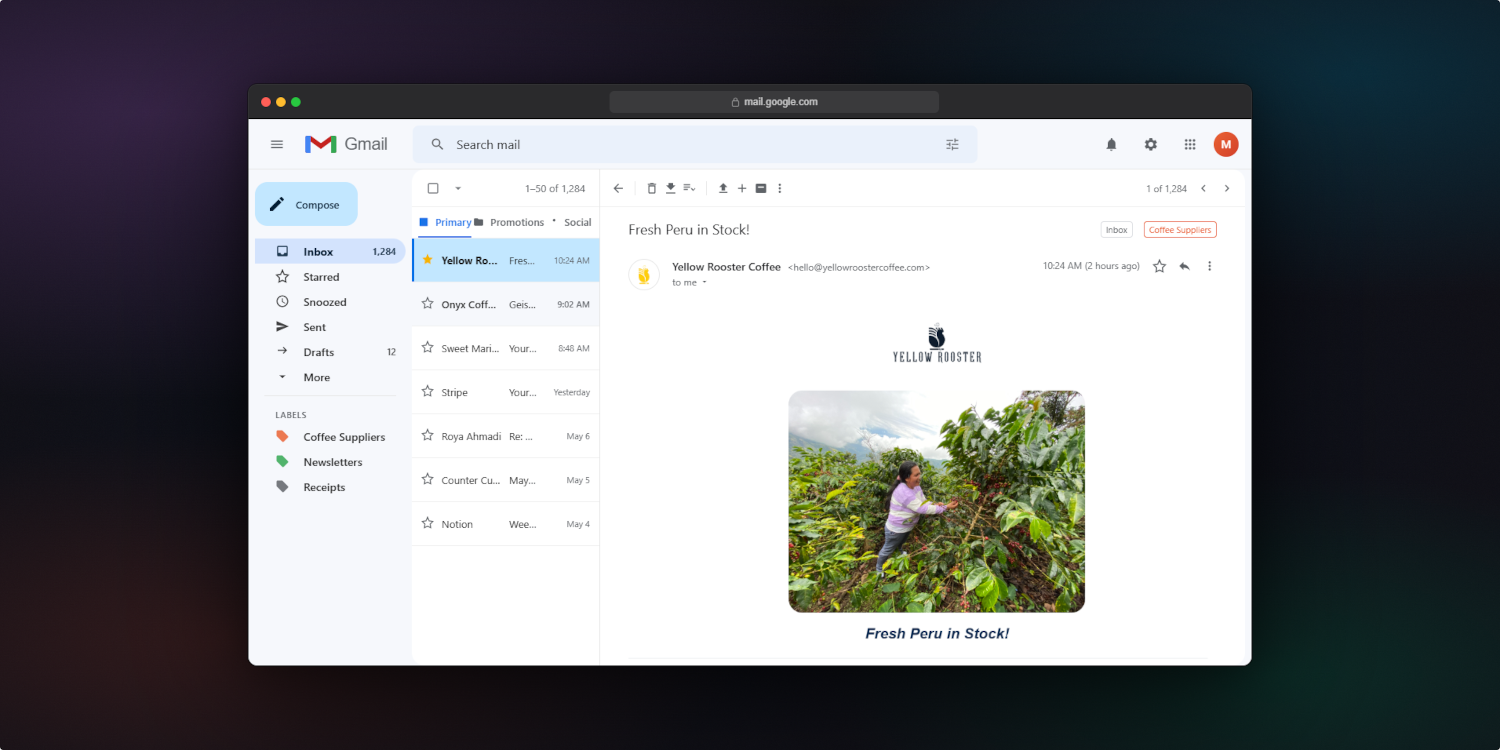1500x750 pixels.
Task: Show the newer email with the left chevron
Action: [x=1203, y=188]
